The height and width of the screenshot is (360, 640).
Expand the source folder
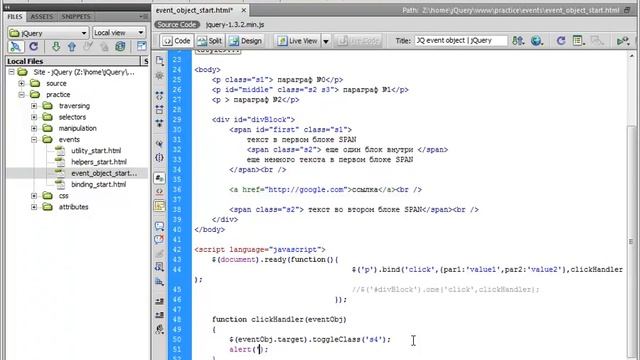(21, 83)
